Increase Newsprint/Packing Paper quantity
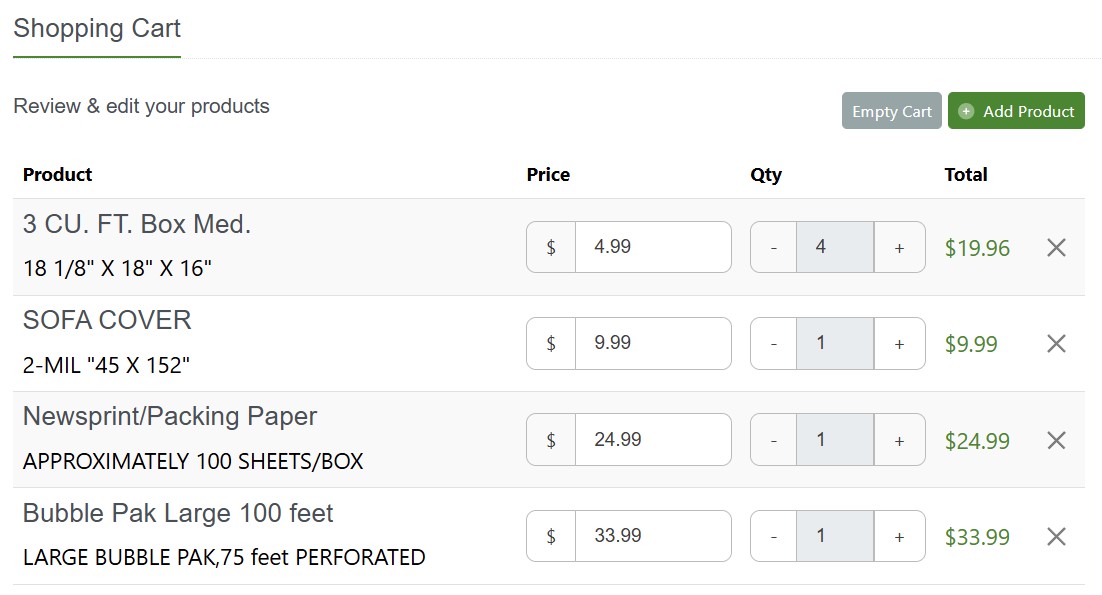Screen dimensions: 1102x595 (x=900, y=440)
